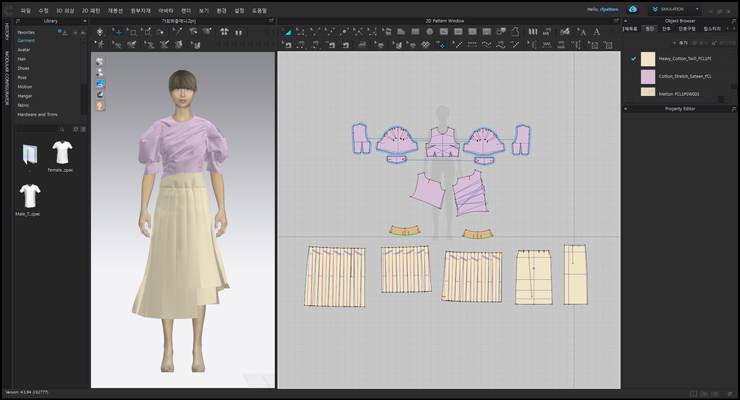
Task: Expand the Hardware and Trims category
Action: 37,113
